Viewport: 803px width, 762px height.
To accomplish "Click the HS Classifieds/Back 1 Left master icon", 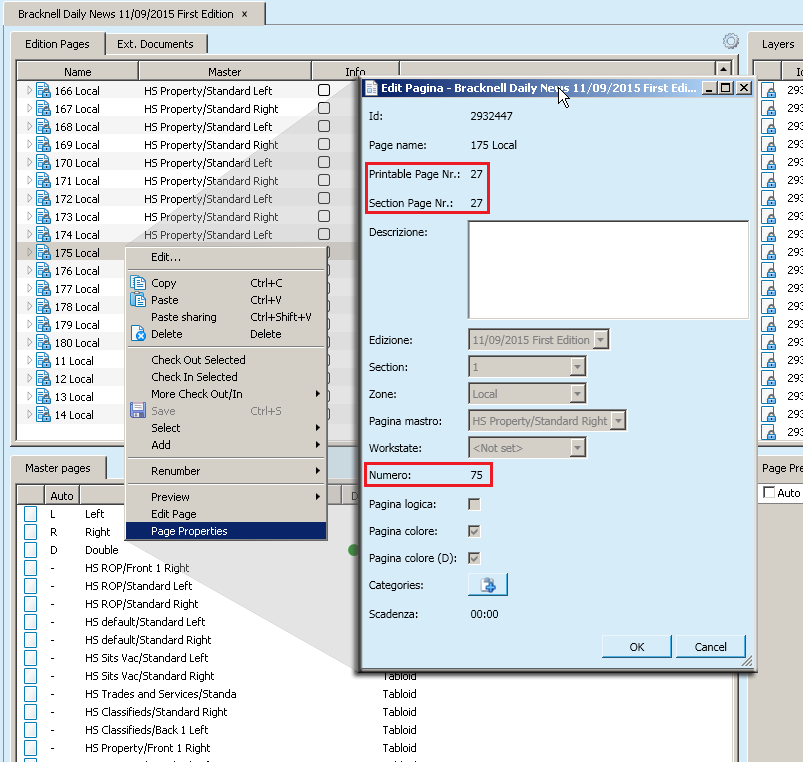I will click(x=31, y=730).
